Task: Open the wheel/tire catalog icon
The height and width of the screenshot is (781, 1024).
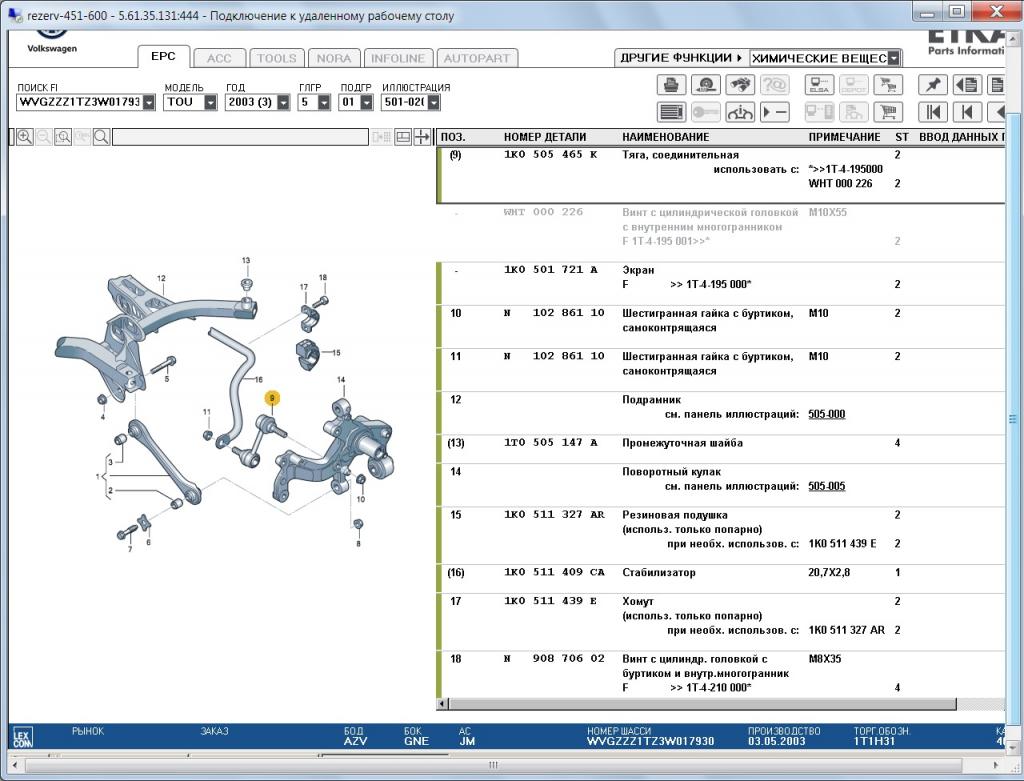Action: 706,85
